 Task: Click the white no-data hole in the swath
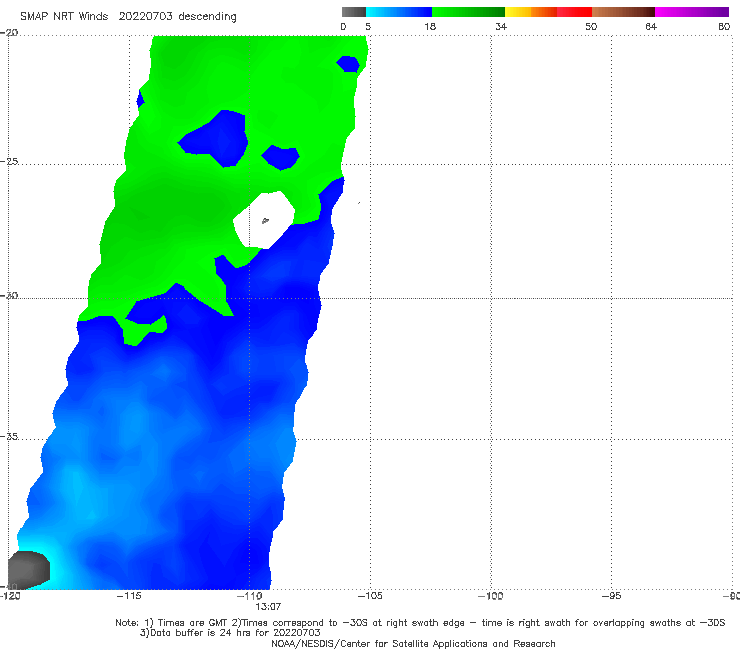[x=264, y=219]
